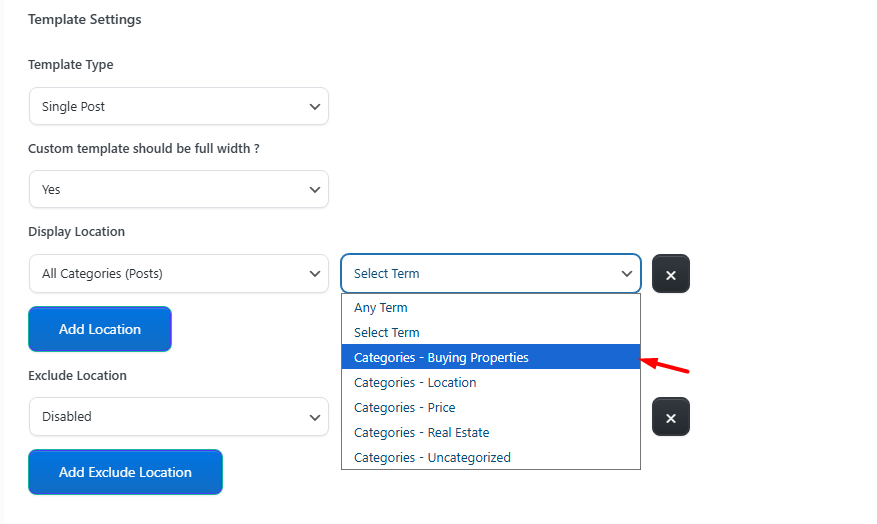
Task: Select Categories - Real Estate option
Action: coord(422,433)
